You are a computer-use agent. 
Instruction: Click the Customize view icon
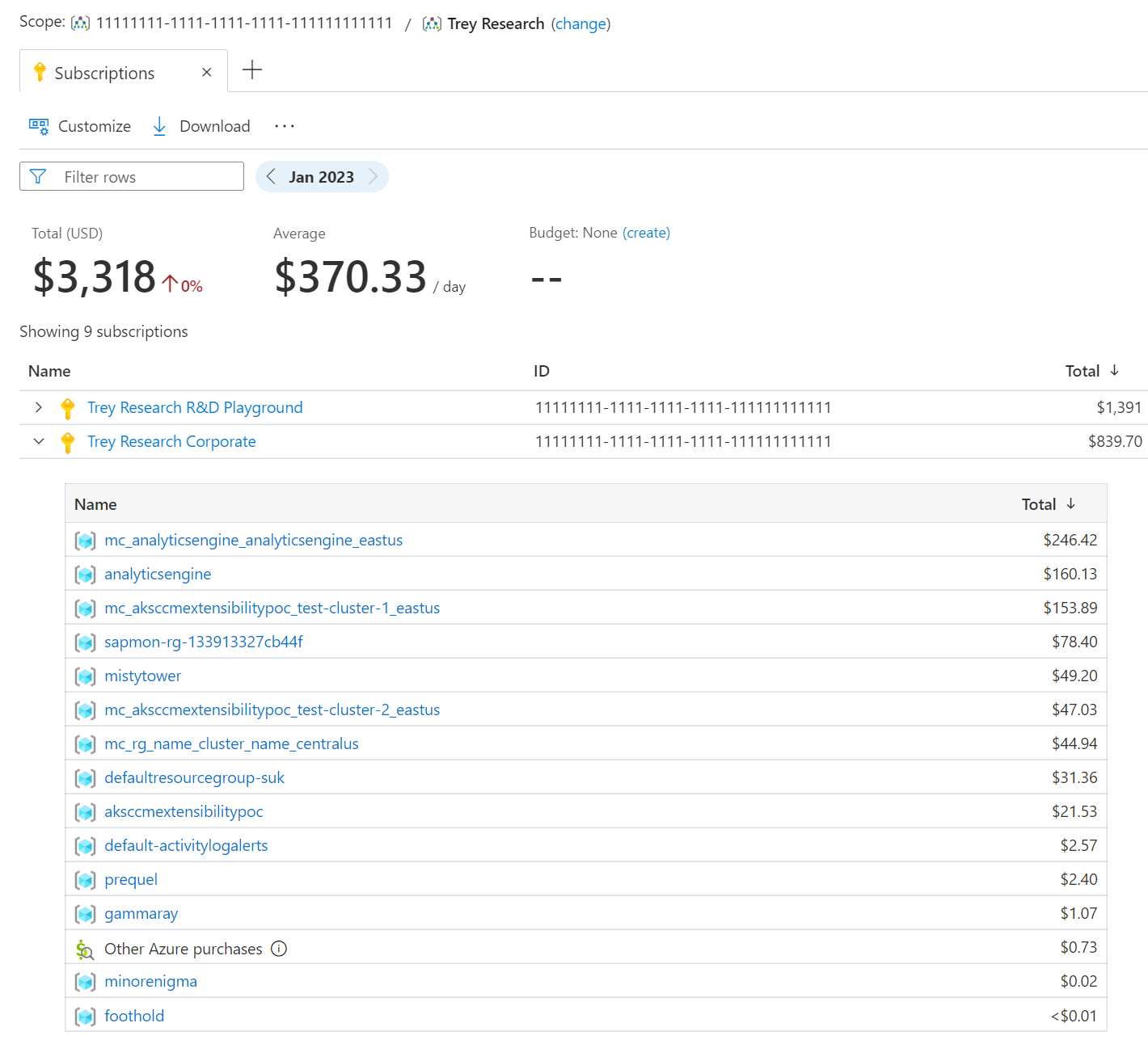(39, 126)
